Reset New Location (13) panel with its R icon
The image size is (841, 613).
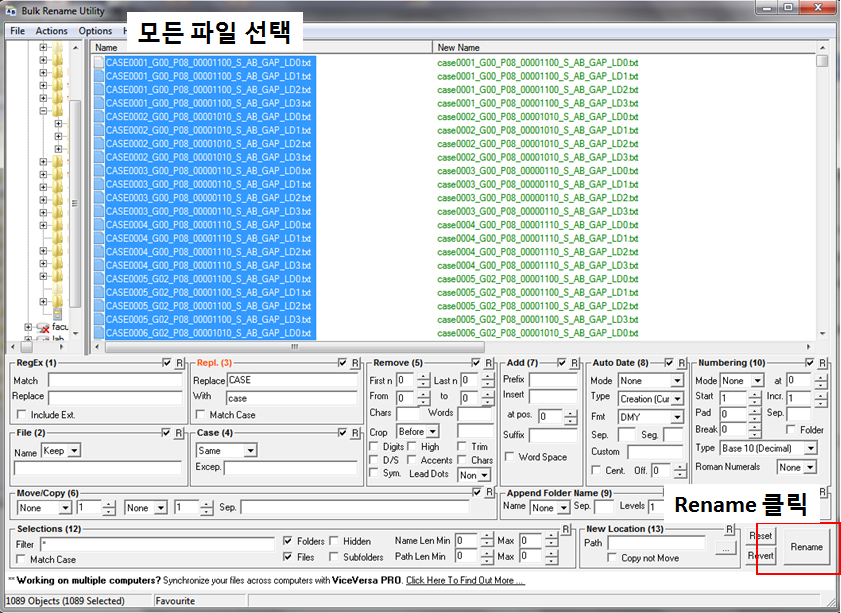coord(729,529)
